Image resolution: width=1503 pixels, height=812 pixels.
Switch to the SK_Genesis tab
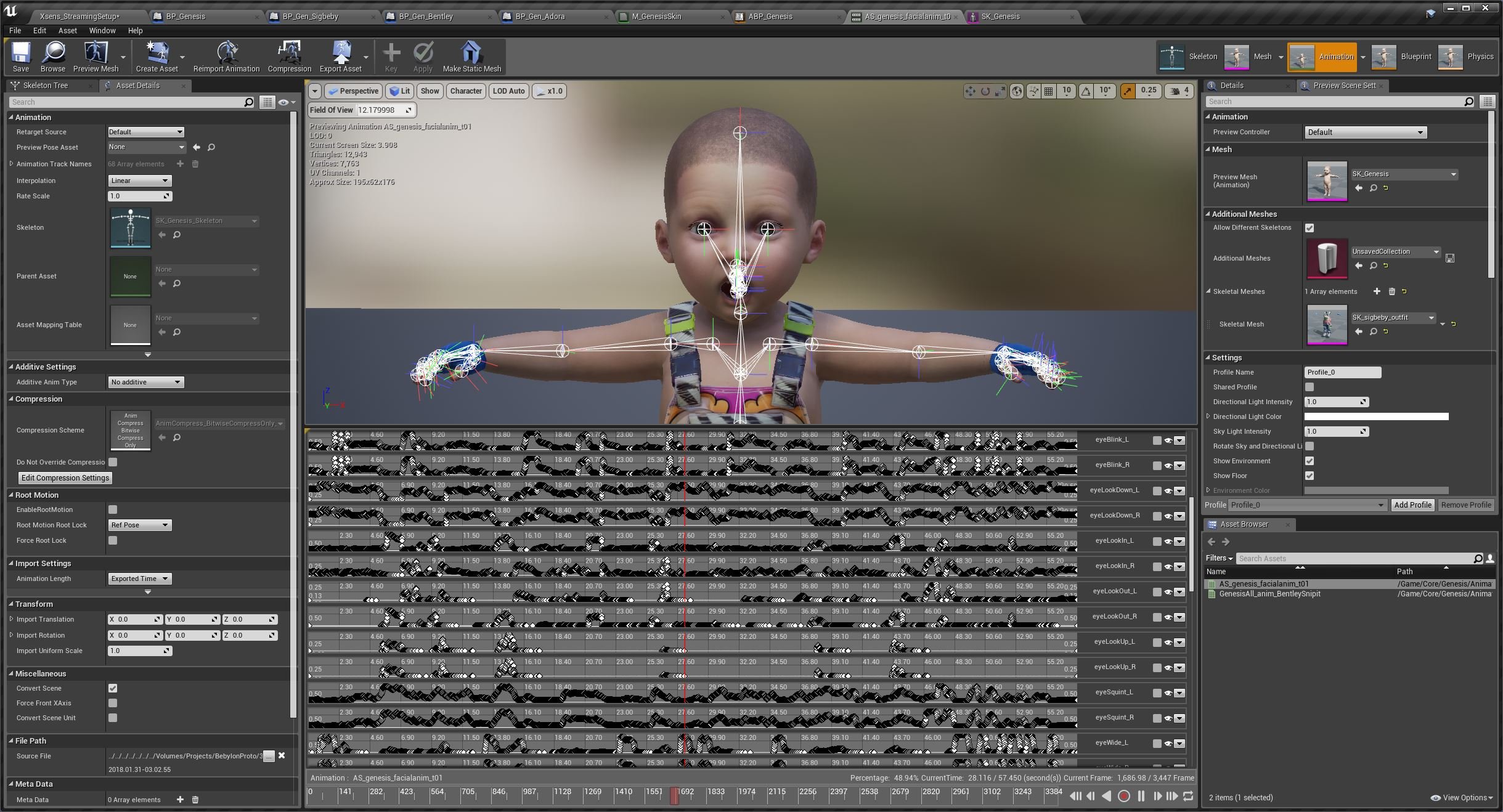click(1001, 16)
